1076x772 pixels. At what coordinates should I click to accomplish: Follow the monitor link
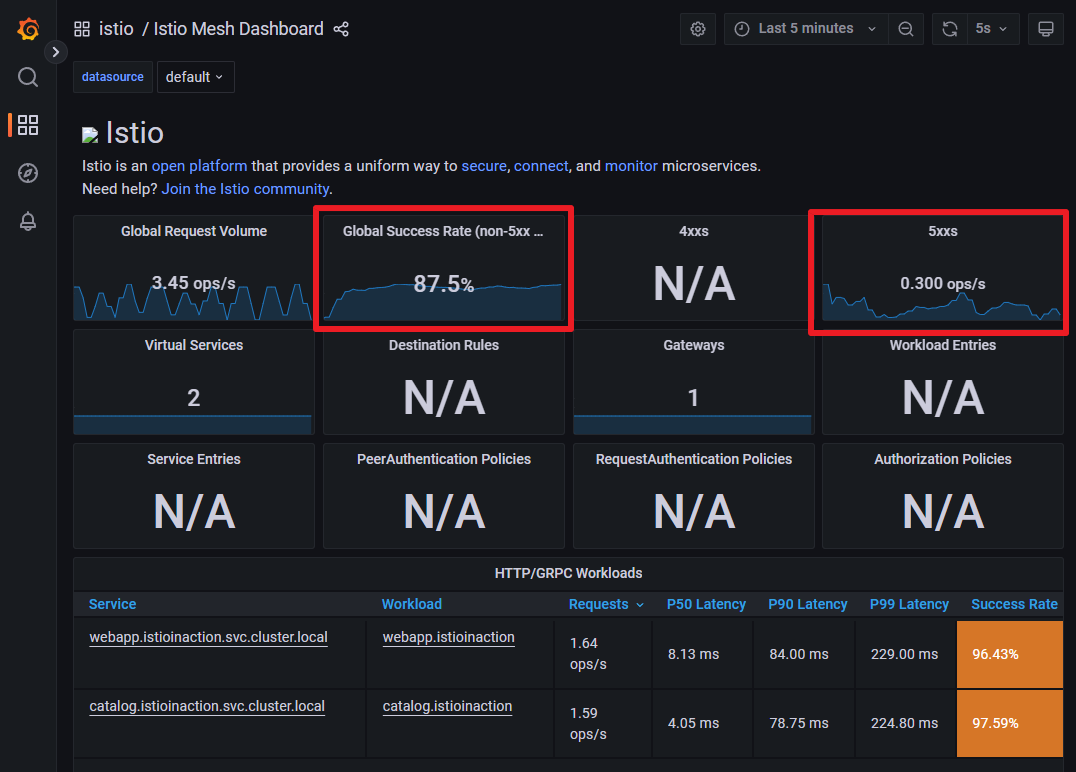click(x=631, y=166)
